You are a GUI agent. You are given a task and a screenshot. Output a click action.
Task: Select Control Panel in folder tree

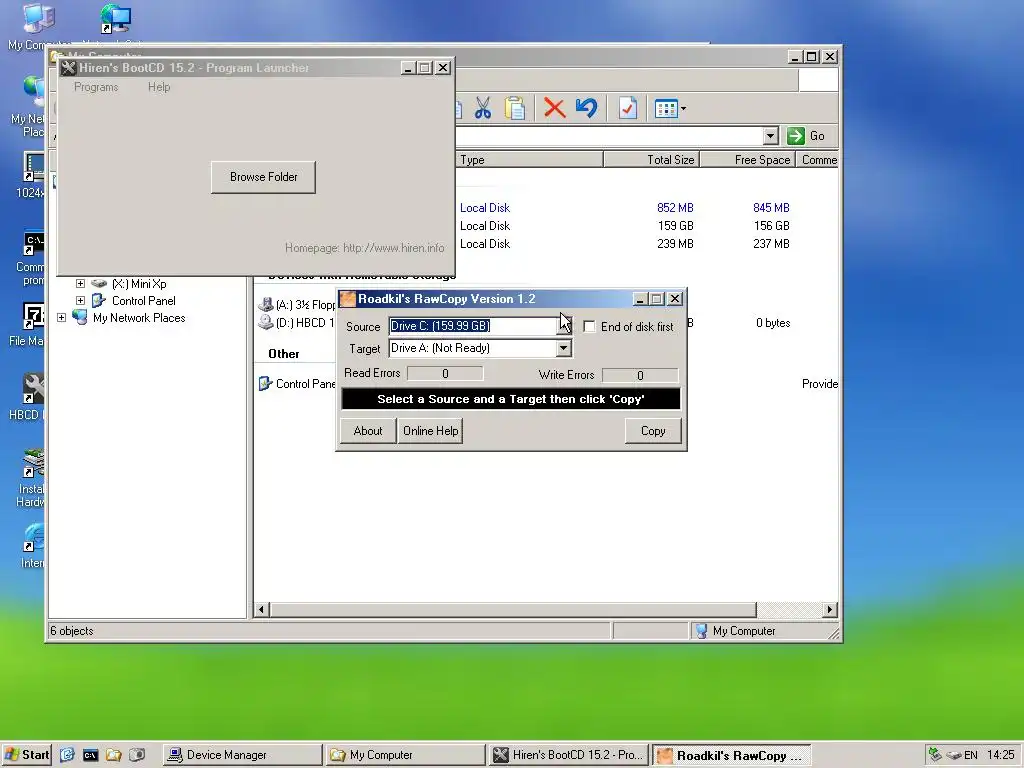(144, 300)
